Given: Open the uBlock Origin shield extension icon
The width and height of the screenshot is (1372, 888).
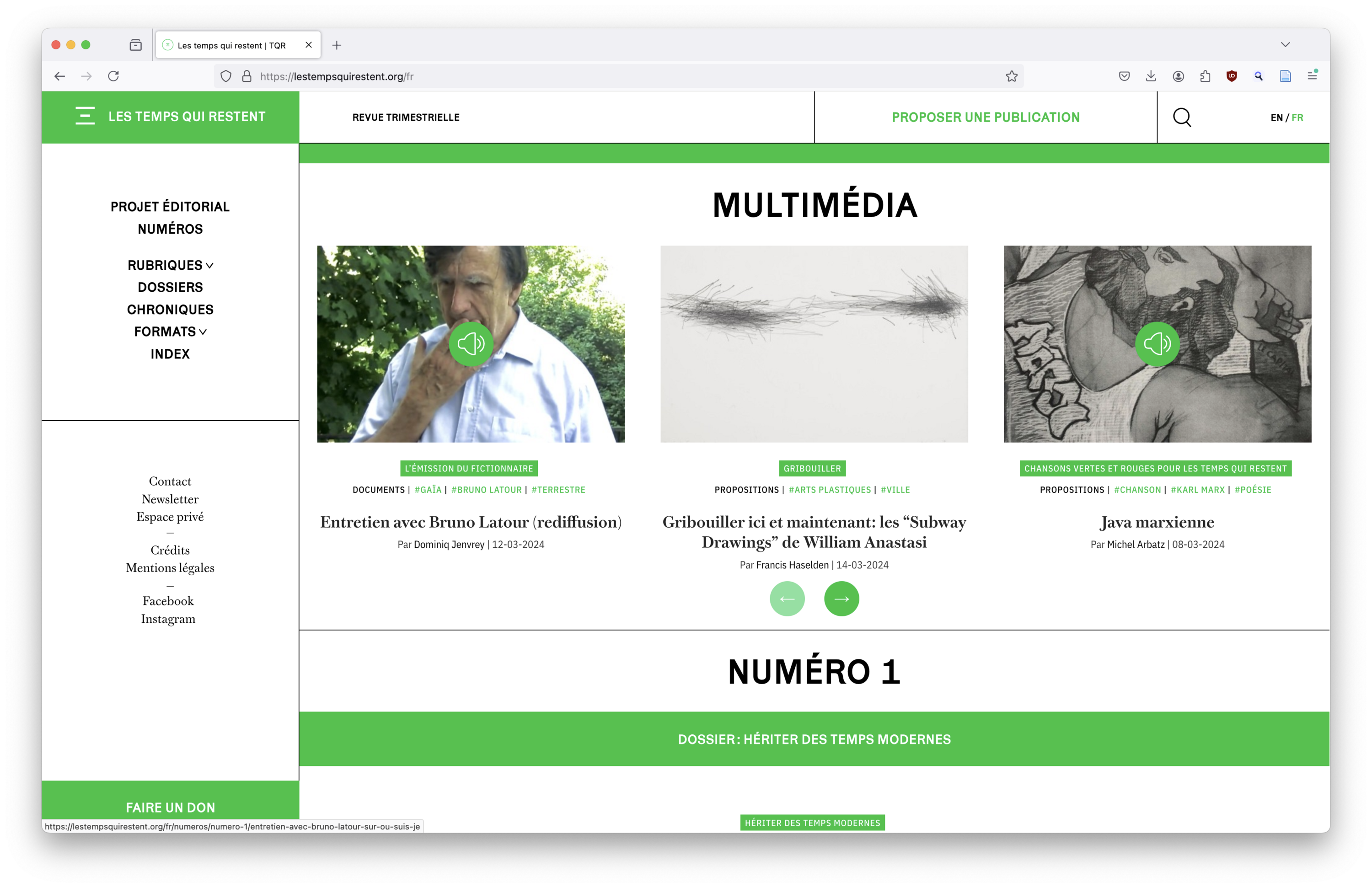Looking at the screenshot, I should 1231,76.
